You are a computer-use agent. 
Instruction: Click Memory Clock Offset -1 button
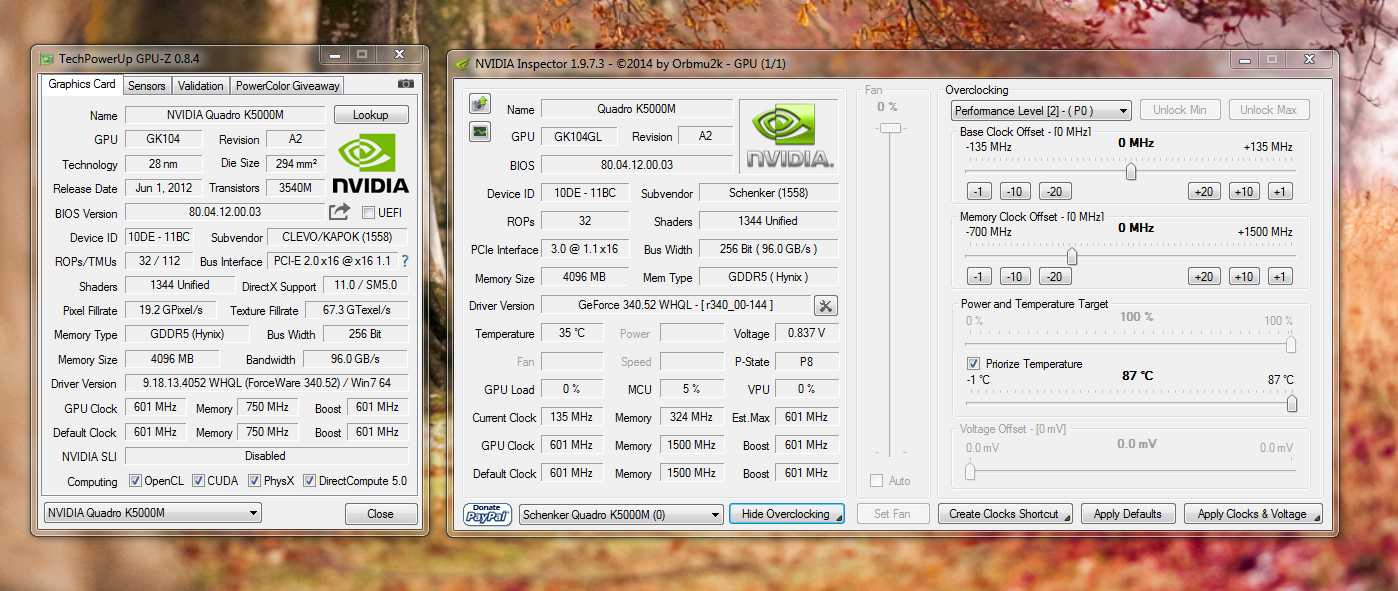click(979, 276)
